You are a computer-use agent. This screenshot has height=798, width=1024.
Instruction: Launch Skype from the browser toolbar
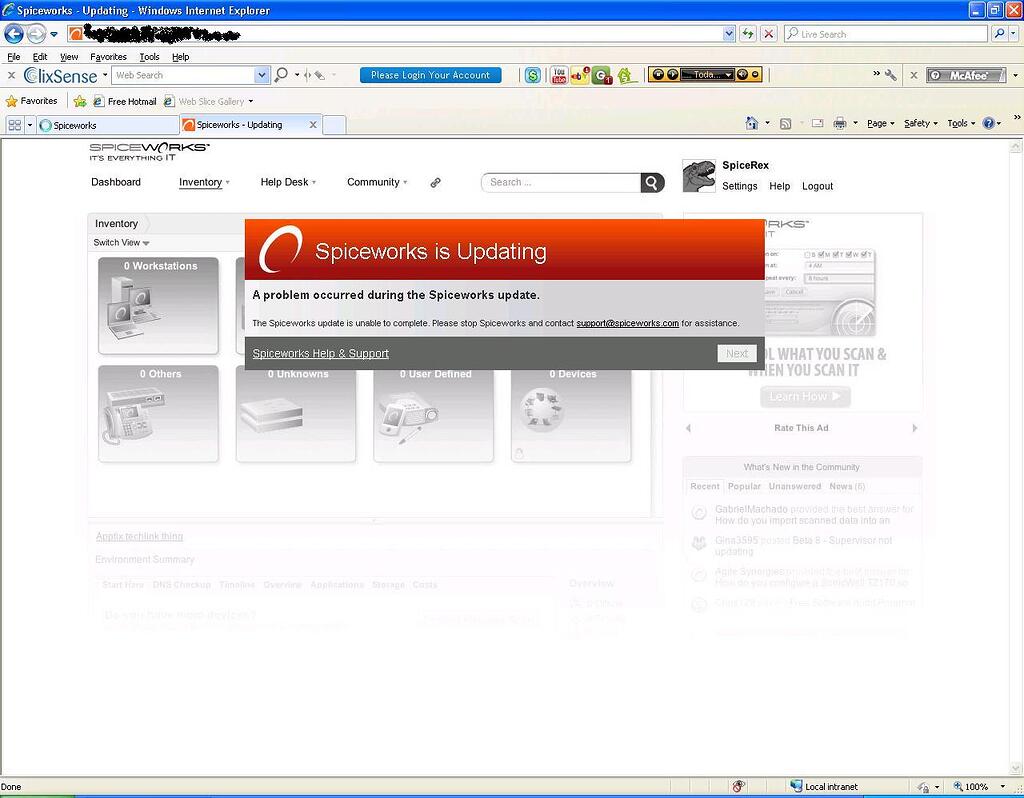point(533,74)
